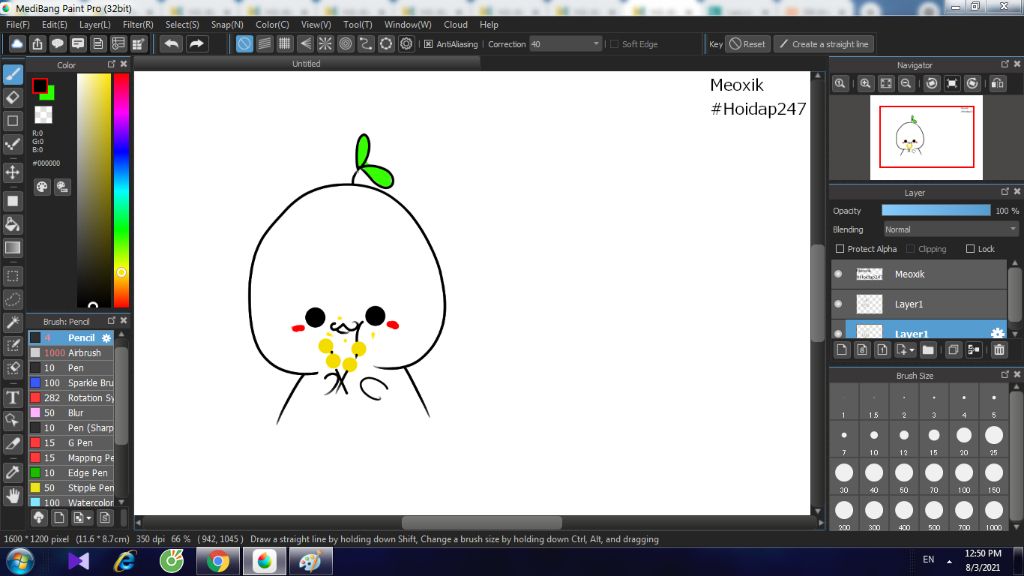Select the Lasso tool

point(12,300)
